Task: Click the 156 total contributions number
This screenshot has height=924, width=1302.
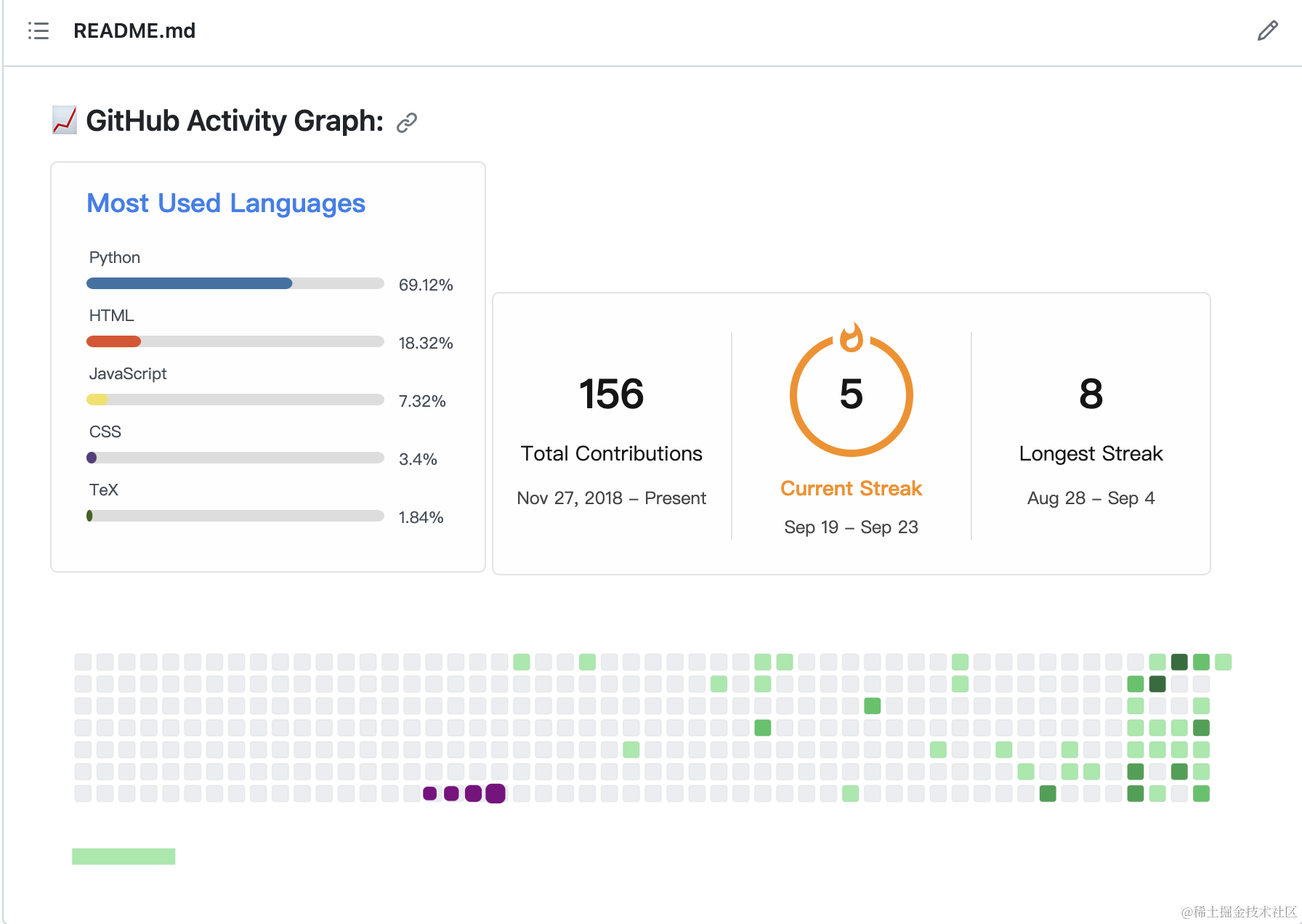Action: pyautogui.click(x=612, y=394)
